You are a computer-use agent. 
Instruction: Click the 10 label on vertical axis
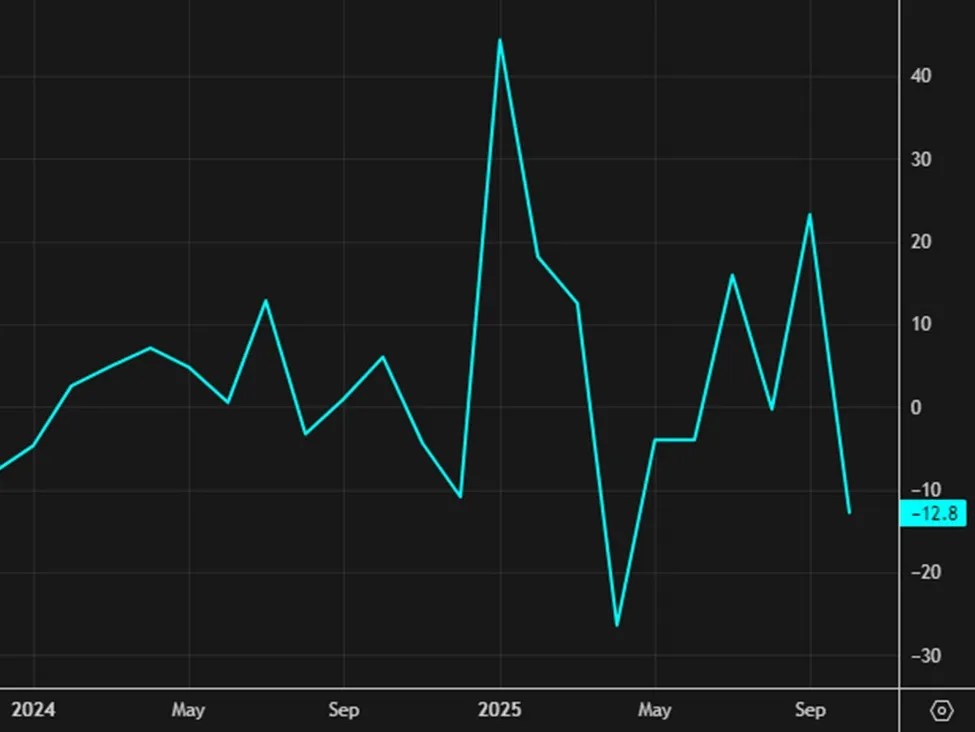[x=921, y=324]
